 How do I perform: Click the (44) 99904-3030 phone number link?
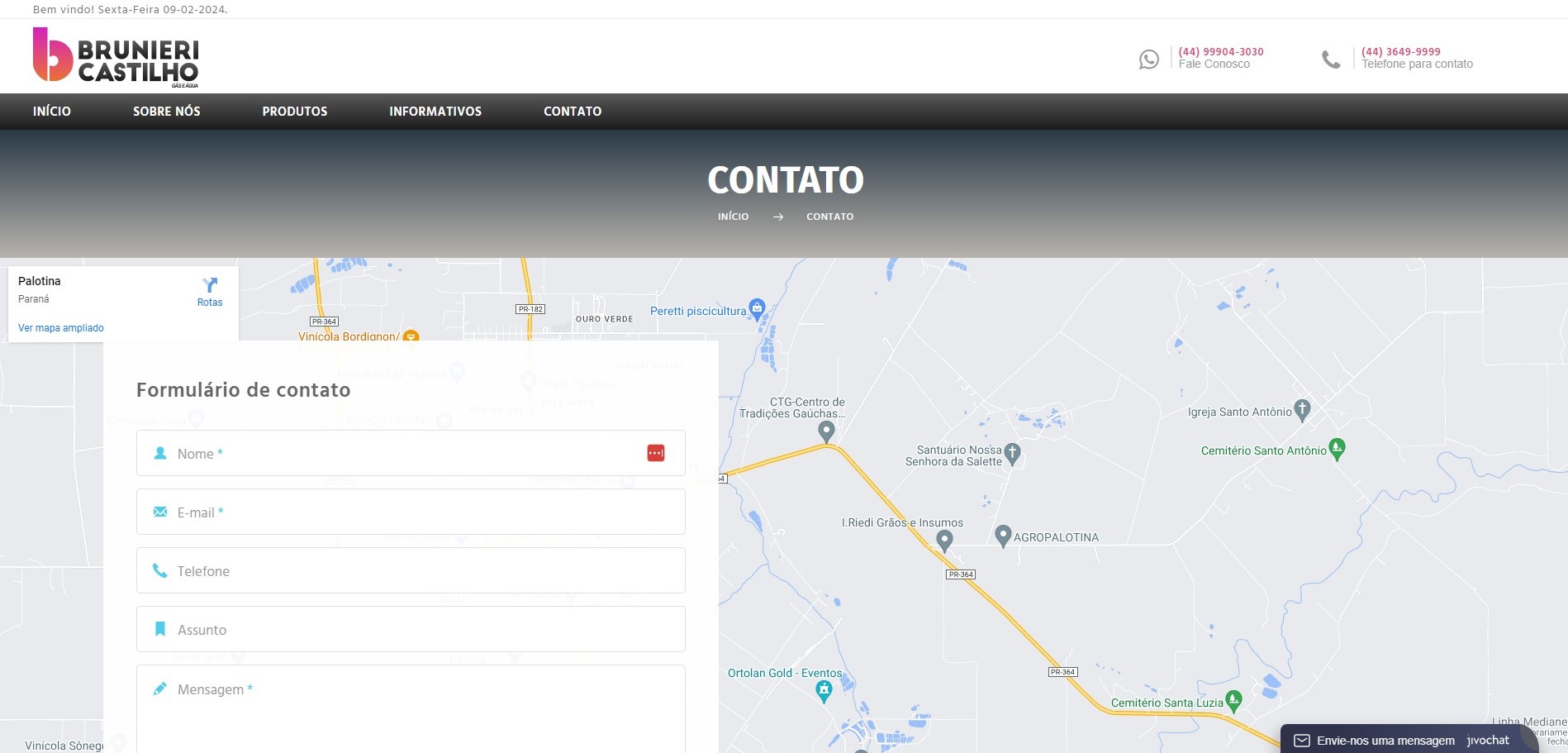(x=1220, y=51)
